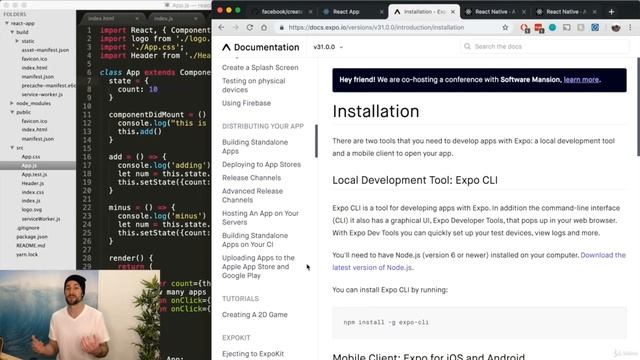The image size is (640, 360).
Task: Select App.js in Sublime sidebar
Action: pos(29,165)
